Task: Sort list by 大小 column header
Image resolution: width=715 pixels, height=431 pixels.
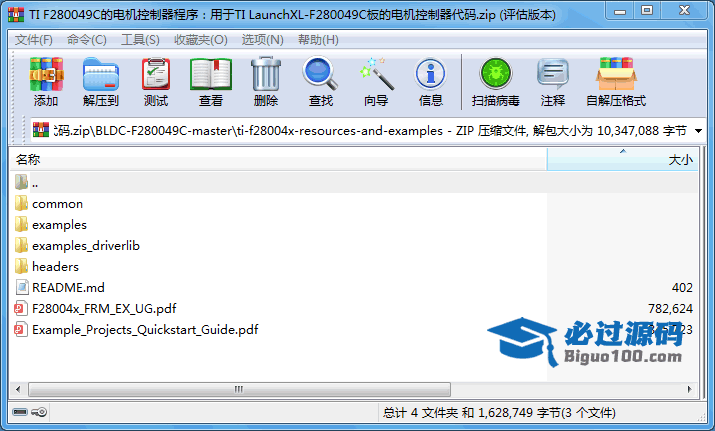Action: [622, 160]
